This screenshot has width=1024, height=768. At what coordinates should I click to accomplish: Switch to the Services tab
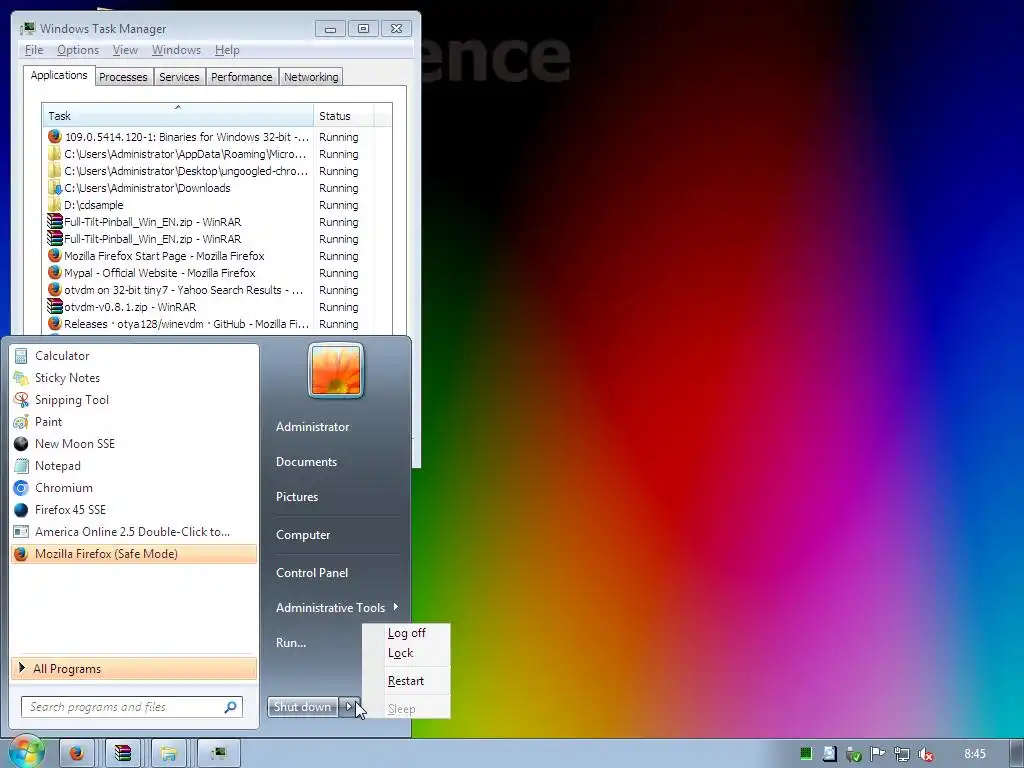179,77
